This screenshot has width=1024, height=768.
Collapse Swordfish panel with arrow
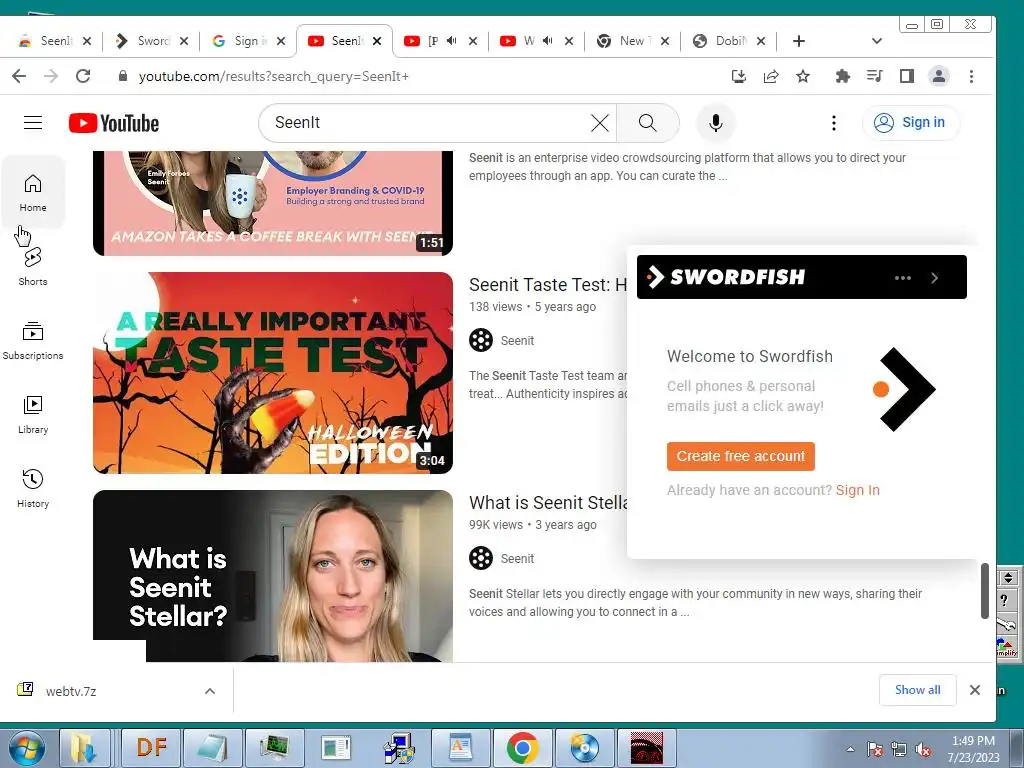click(935, 278)
